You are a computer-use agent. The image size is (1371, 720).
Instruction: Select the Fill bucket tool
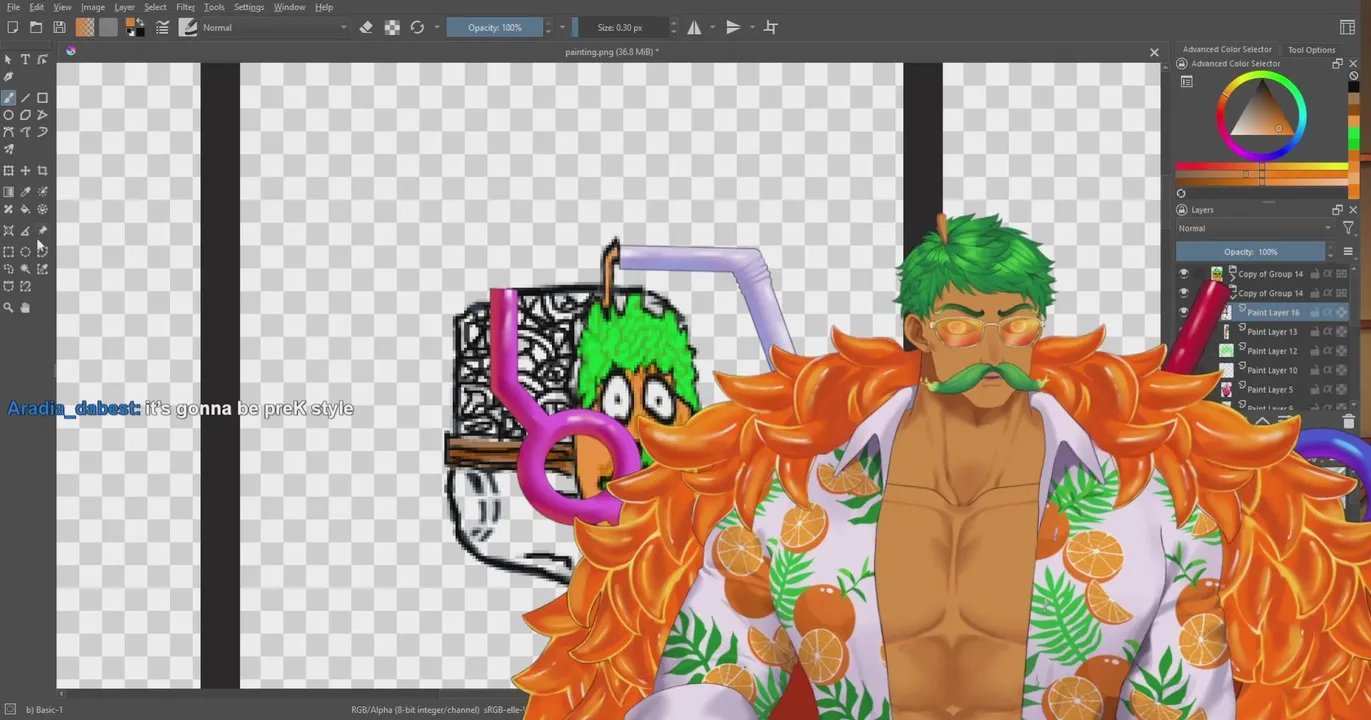[x=26, y=209]
